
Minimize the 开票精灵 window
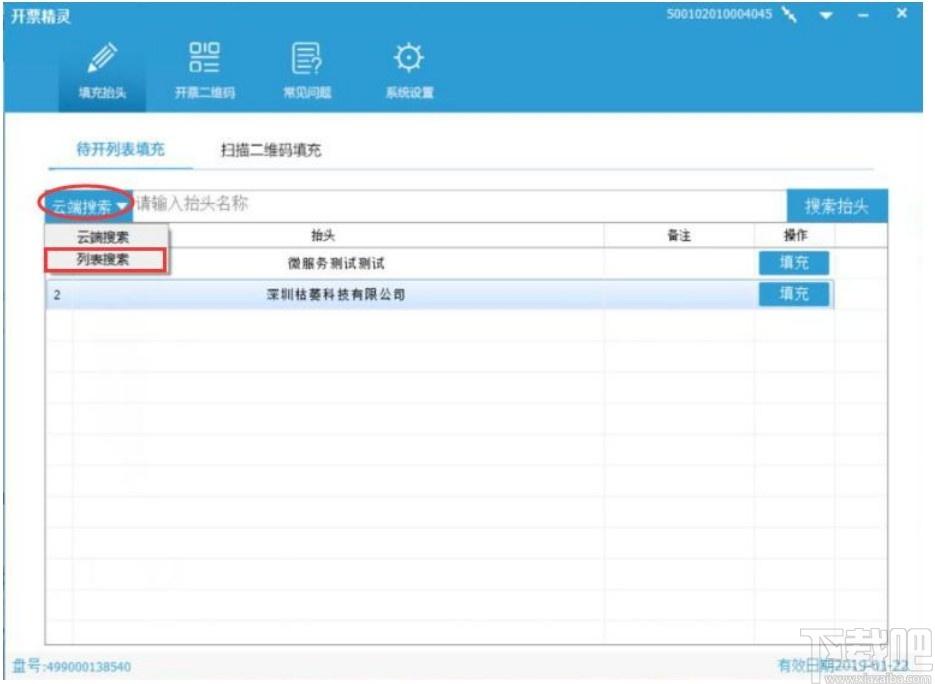[863, 16]
